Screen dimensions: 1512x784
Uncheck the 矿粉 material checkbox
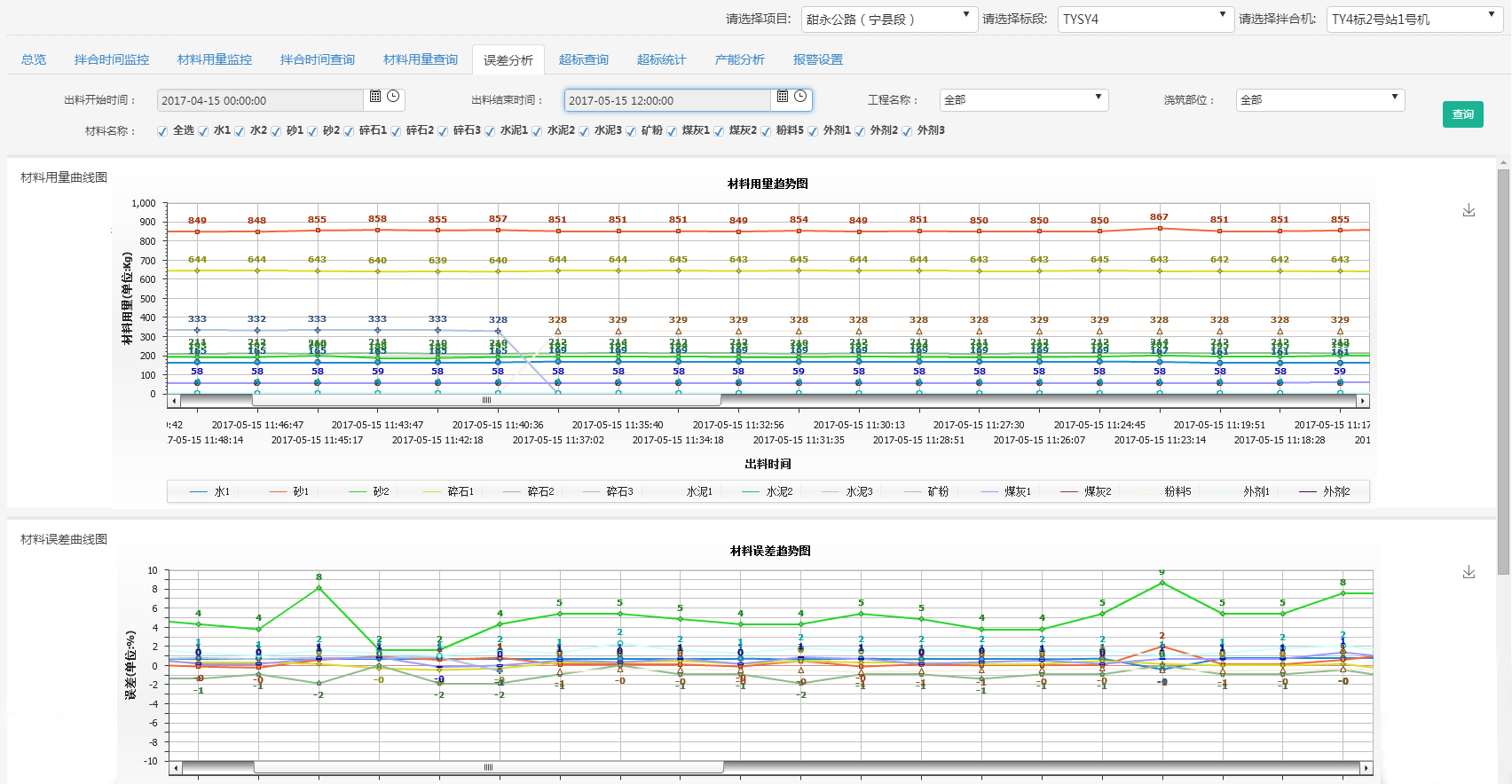631,131
